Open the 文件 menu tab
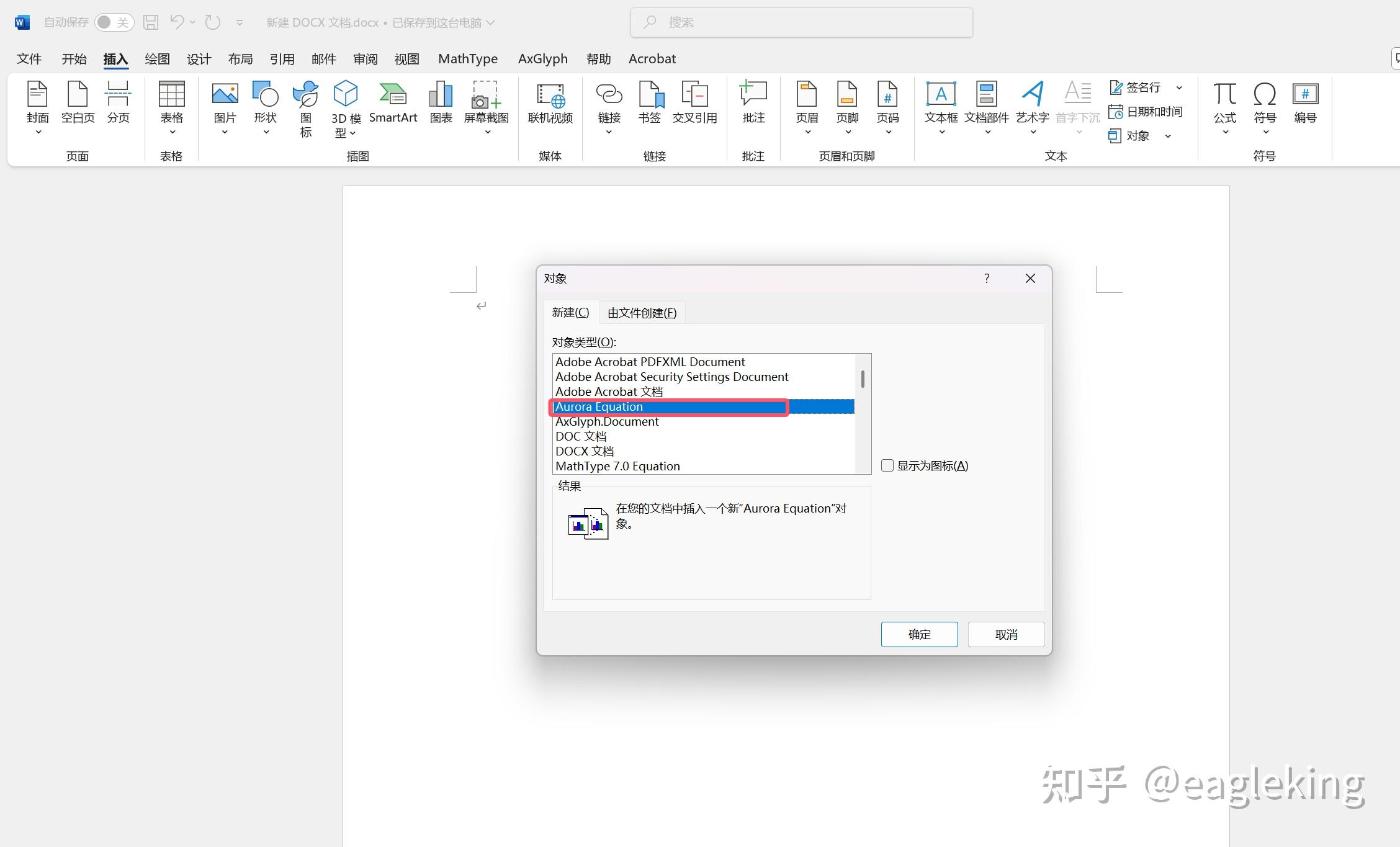 click(x=29, y=59)
